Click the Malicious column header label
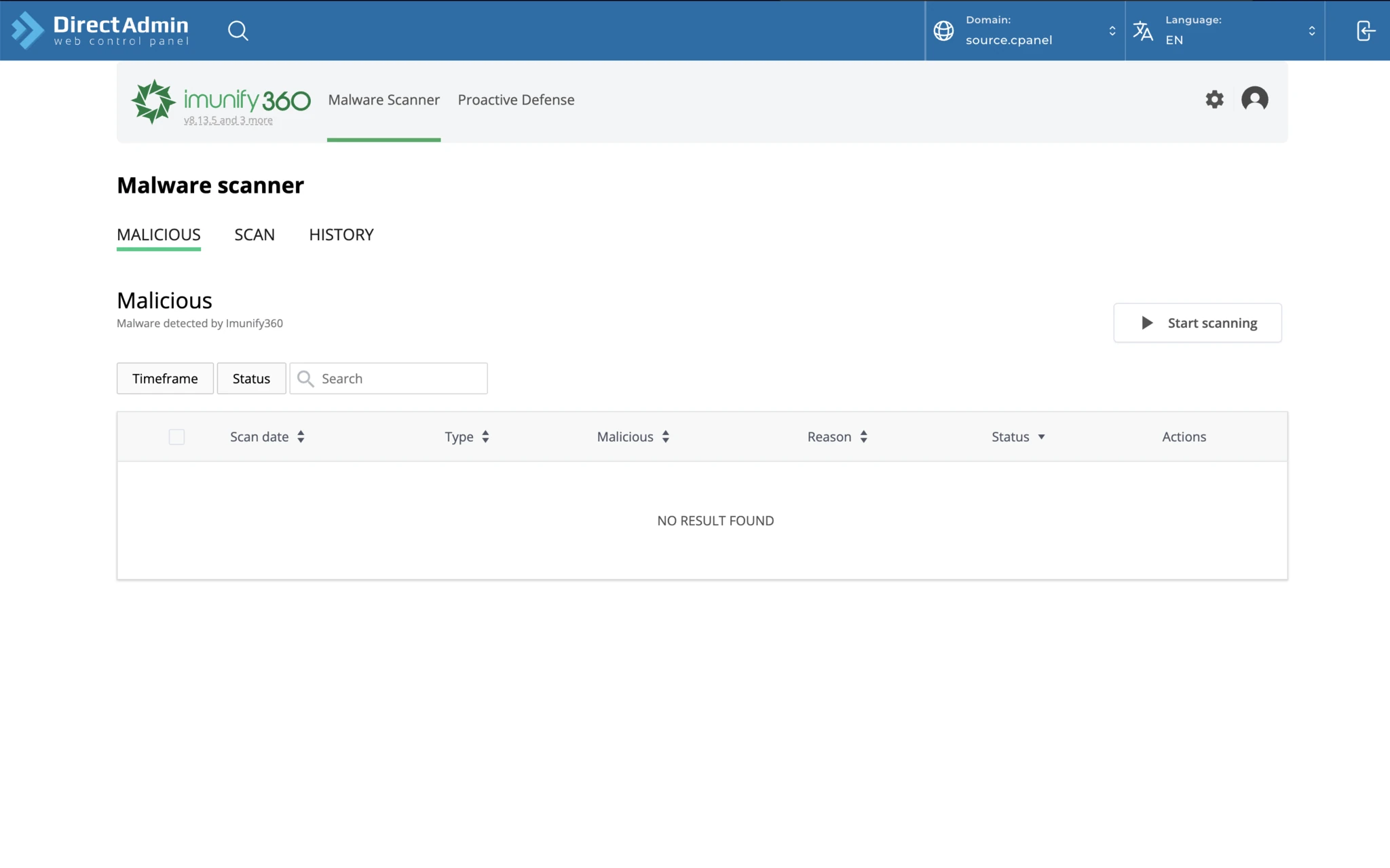Viewport: 1390px width, 868px height. pos(625,437)
